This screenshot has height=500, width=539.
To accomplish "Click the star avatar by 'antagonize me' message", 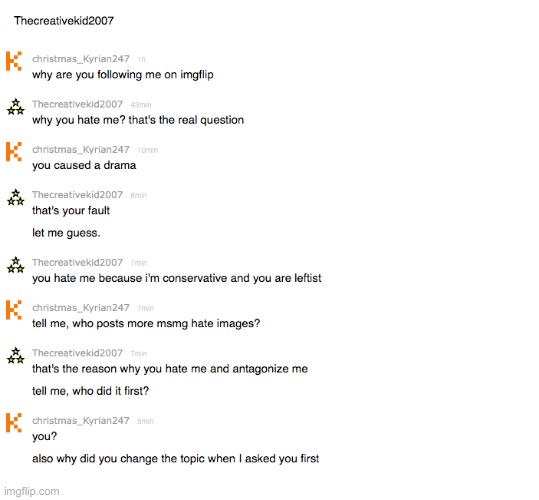I will point(15,355).
